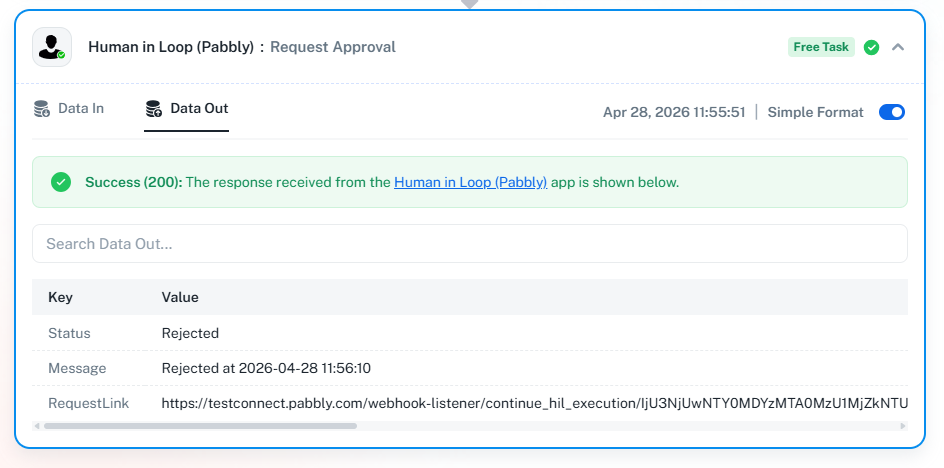The image size is (944, 468).
Task: Focus the Search Data Out field
Action: [470, 244]
